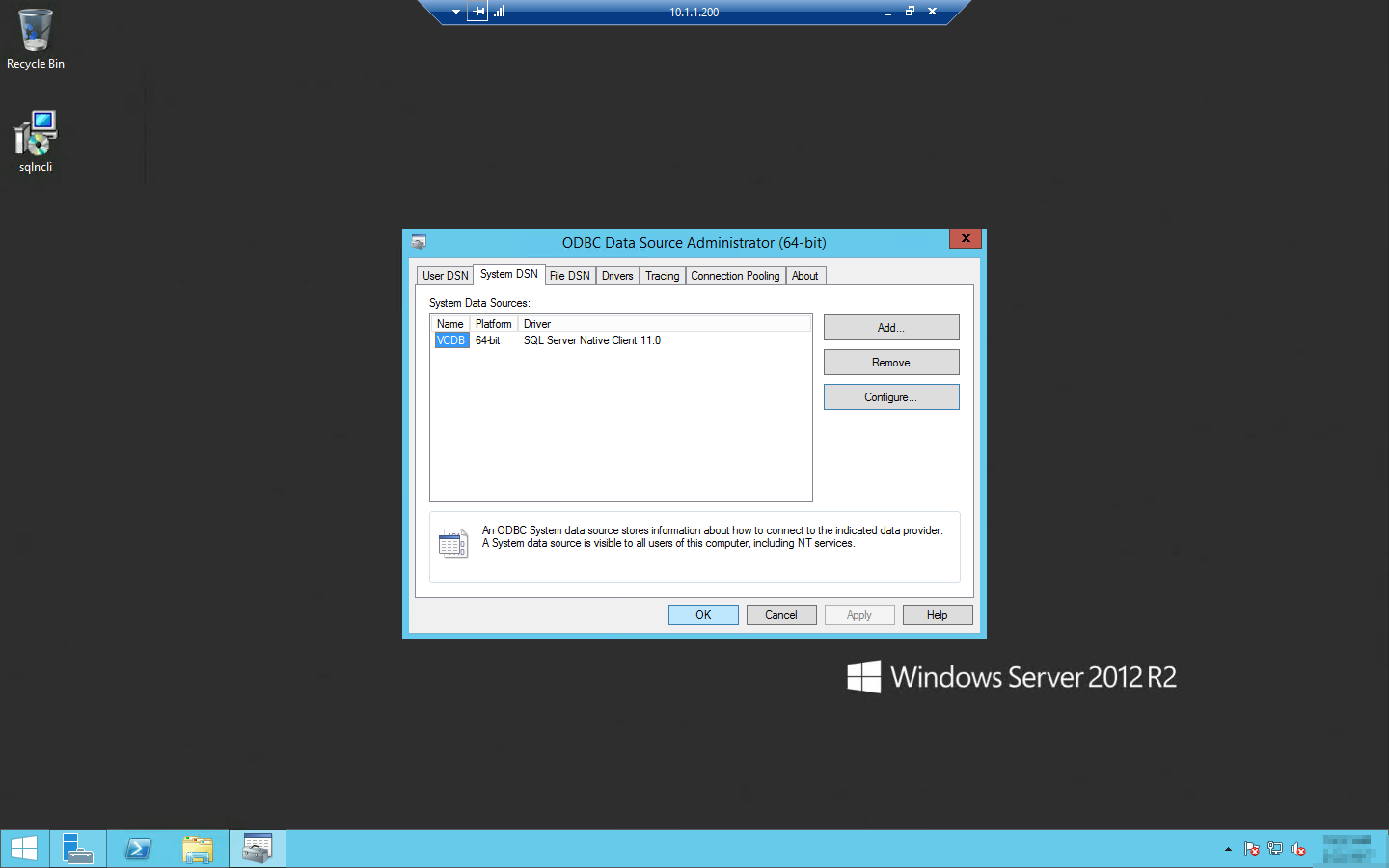Switch to the Connection Pooling tab
1389x868 pixels.
click(x=735, y=275)
